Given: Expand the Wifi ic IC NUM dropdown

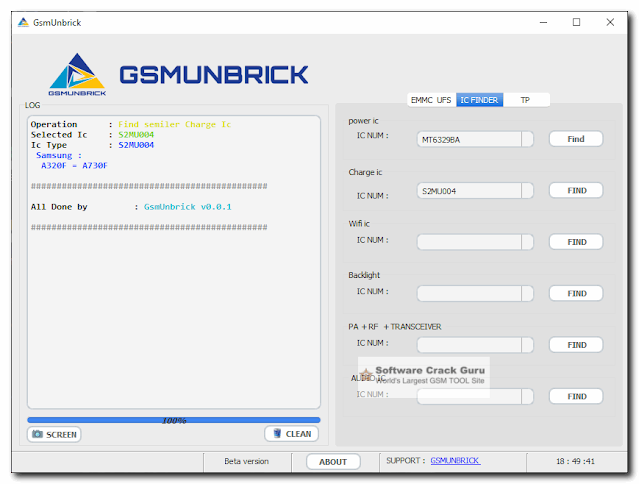Looking at the screenshot, I should (x=527, y=242).
